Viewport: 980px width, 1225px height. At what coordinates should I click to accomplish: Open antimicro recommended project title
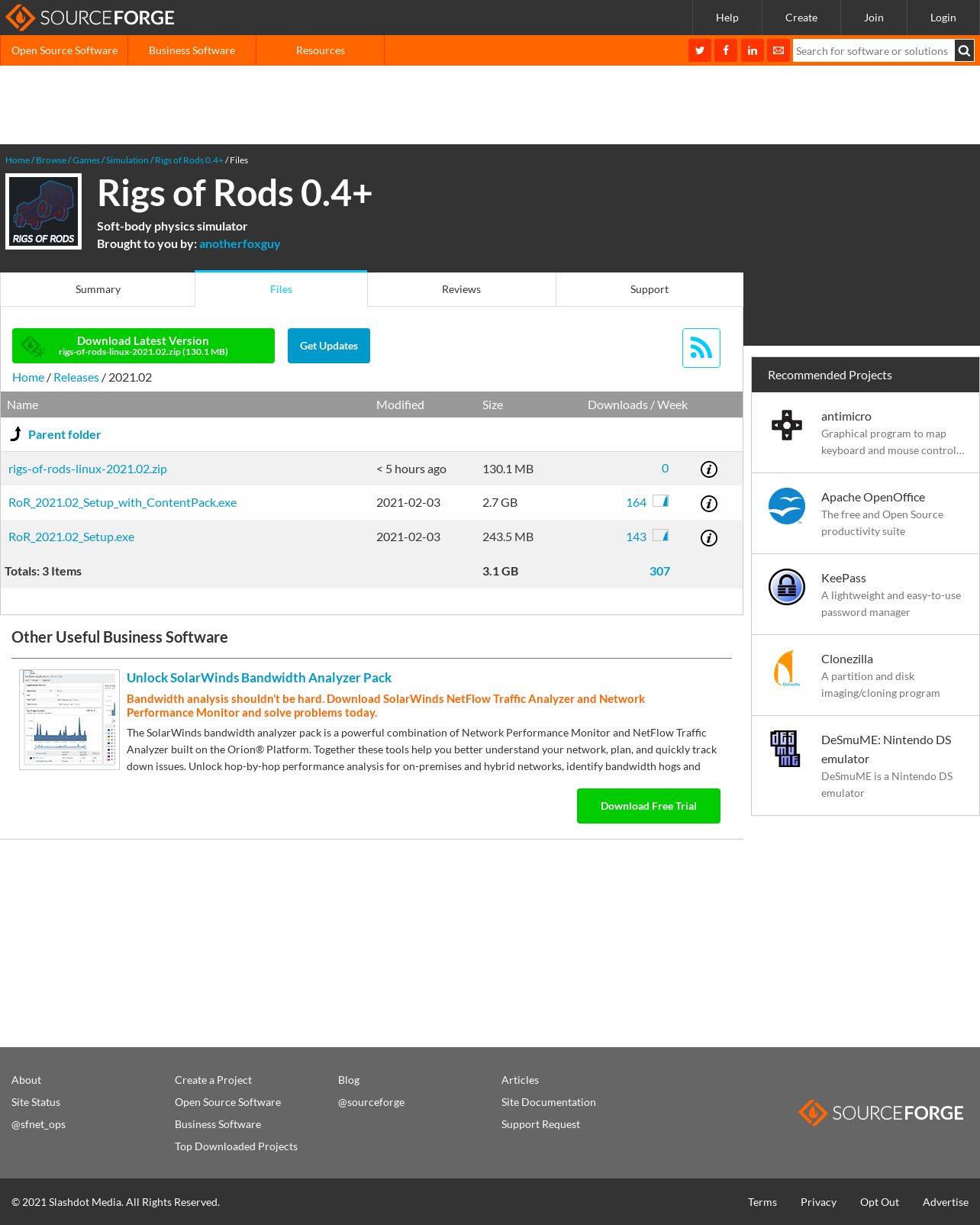pos(846,416)
